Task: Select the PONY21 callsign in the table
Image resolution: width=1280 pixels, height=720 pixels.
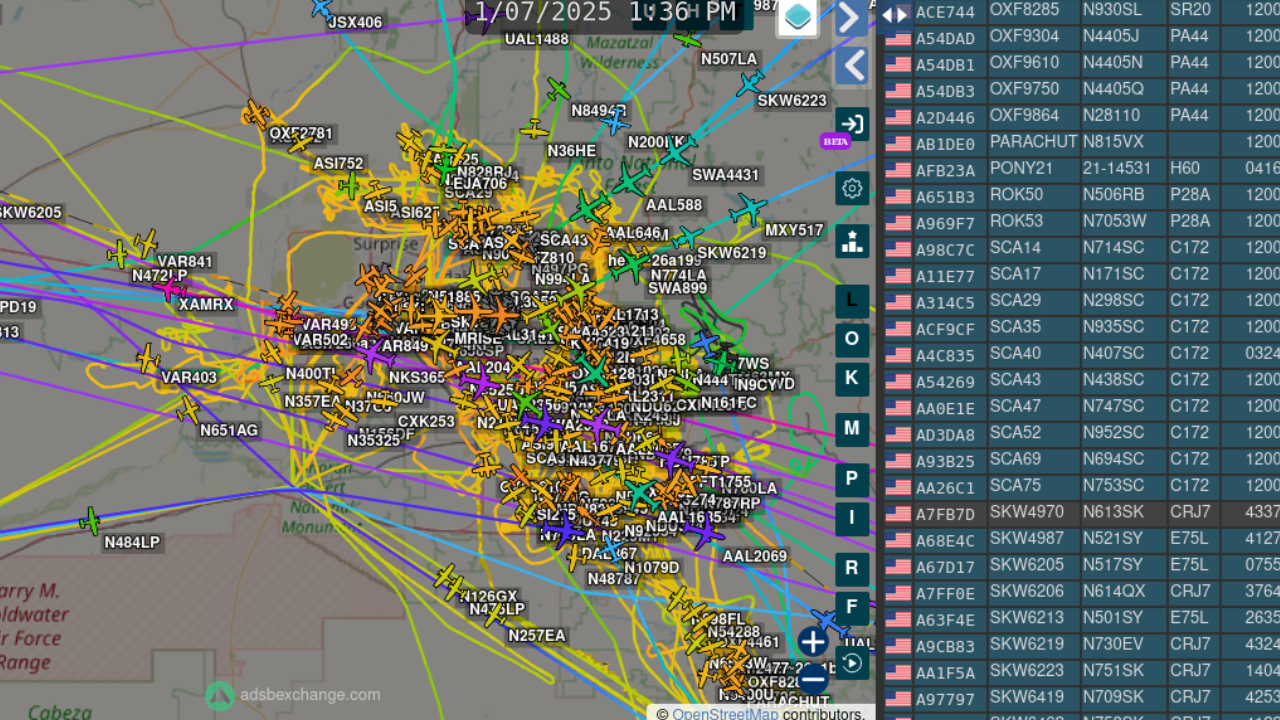Action: [x=1017, y=169]
